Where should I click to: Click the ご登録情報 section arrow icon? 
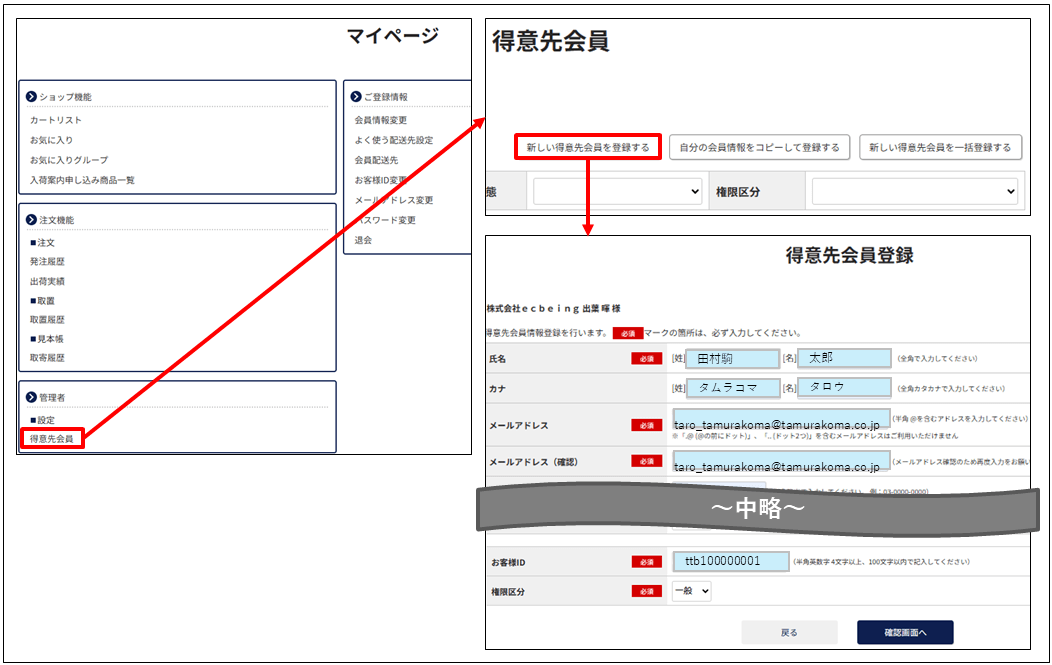356,97
